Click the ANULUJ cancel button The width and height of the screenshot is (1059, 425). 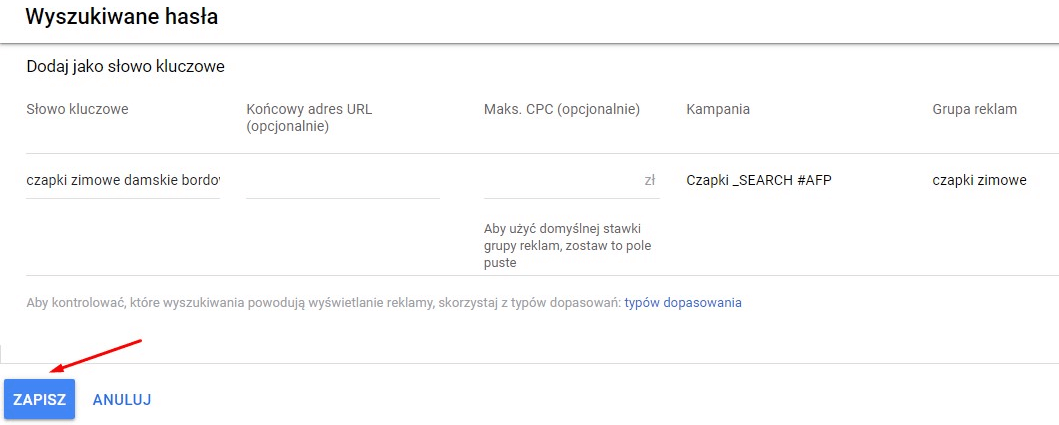121,399
